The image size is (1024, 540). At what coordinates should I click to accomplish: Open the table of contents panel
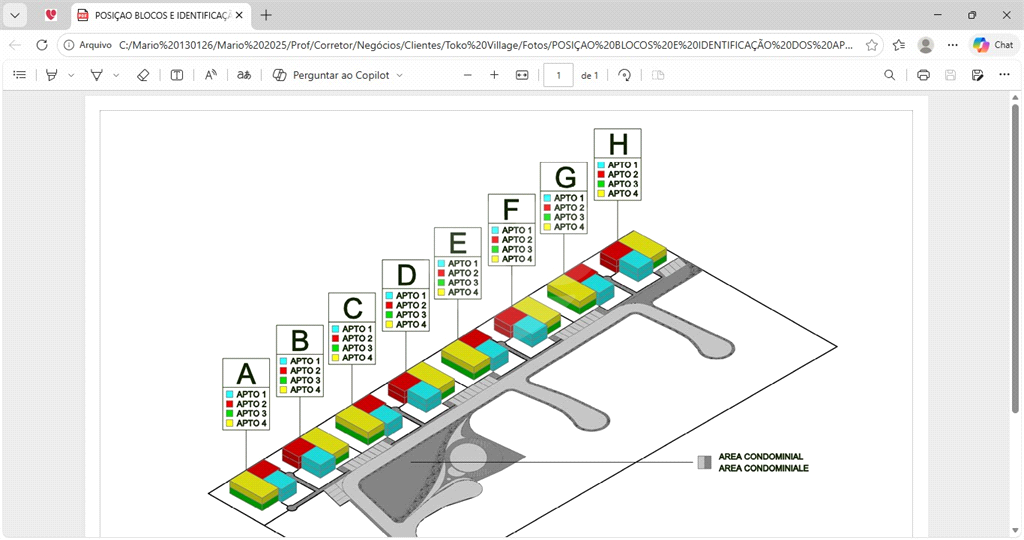point(19,75)
